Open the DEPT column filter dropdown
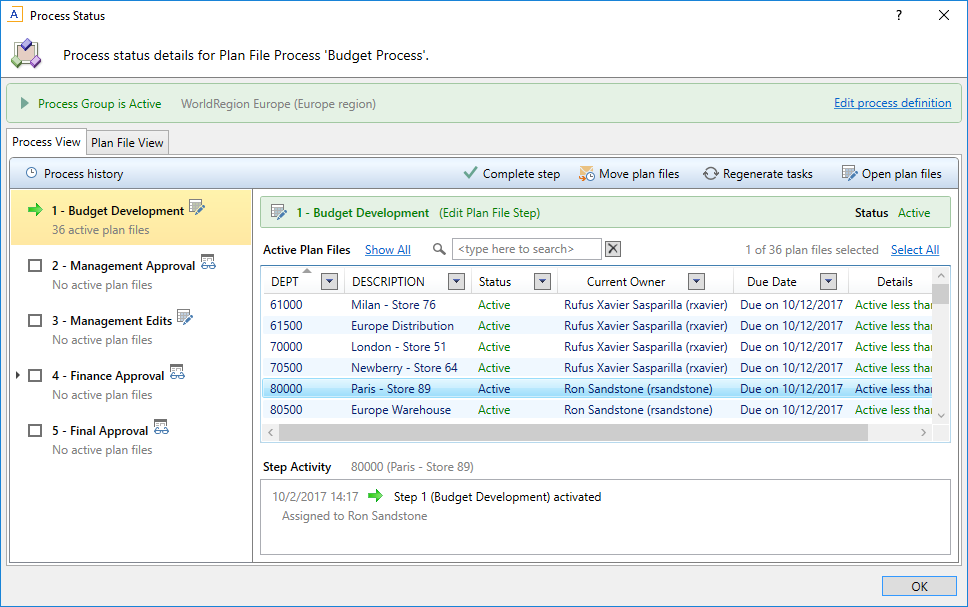 coord(328,282)
